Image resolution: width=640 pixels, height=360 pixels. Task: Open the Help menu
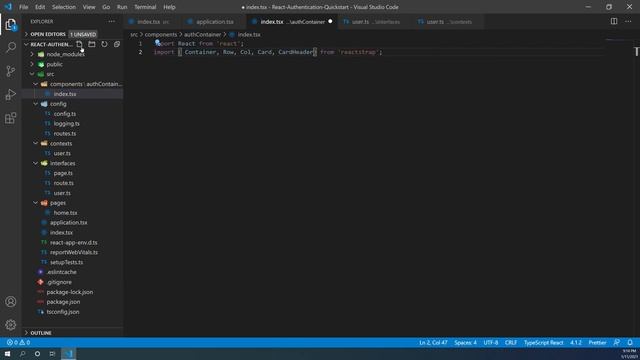pos(169,7)
